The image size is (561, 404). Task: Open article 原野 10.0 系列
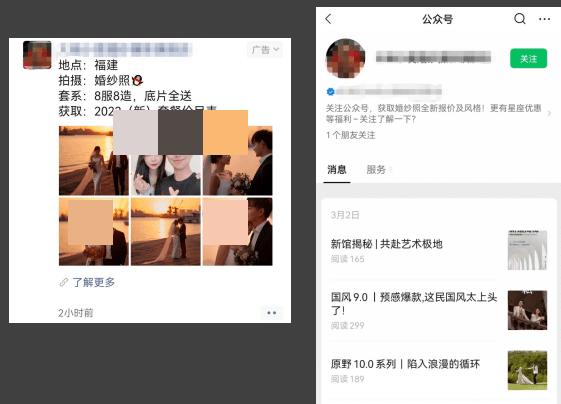405,364
